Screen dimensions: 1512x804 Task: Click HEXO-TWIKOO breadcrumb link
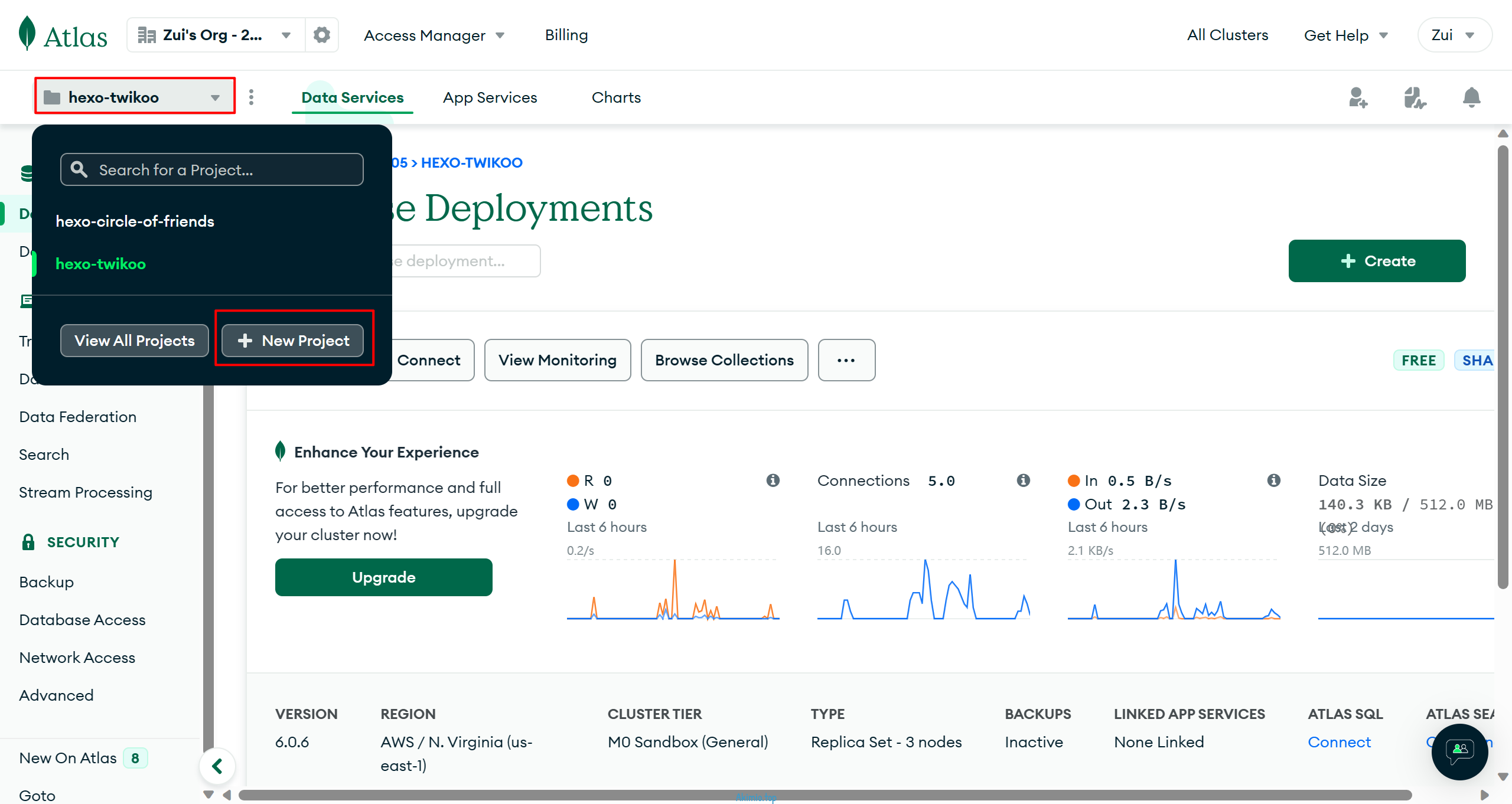471,163
